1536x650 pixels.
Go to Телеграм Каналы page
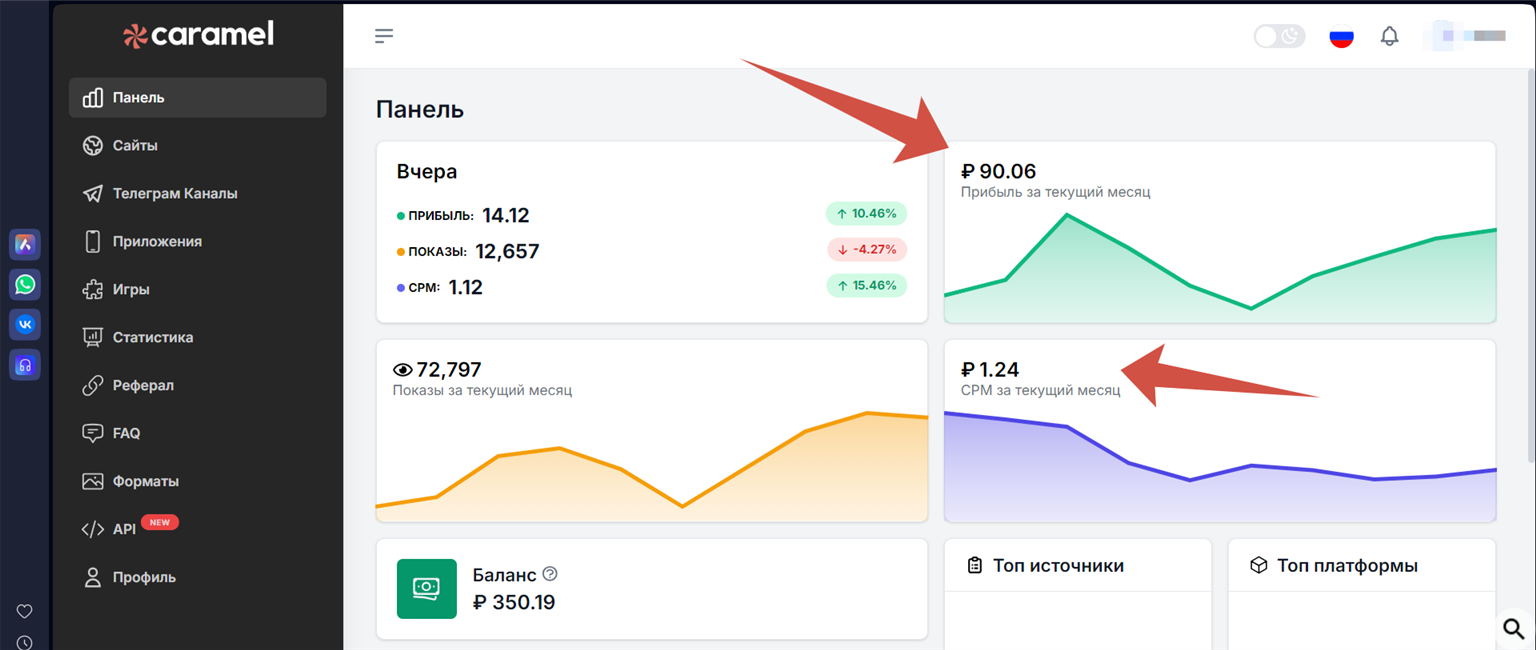(174, 194)
